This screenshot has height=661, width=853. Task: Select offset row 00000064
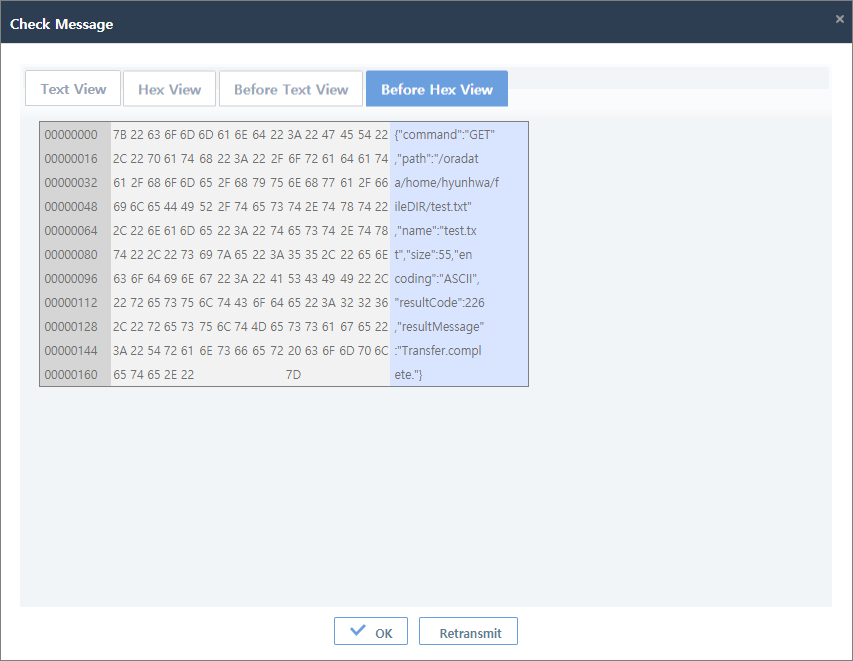(71, 230)
